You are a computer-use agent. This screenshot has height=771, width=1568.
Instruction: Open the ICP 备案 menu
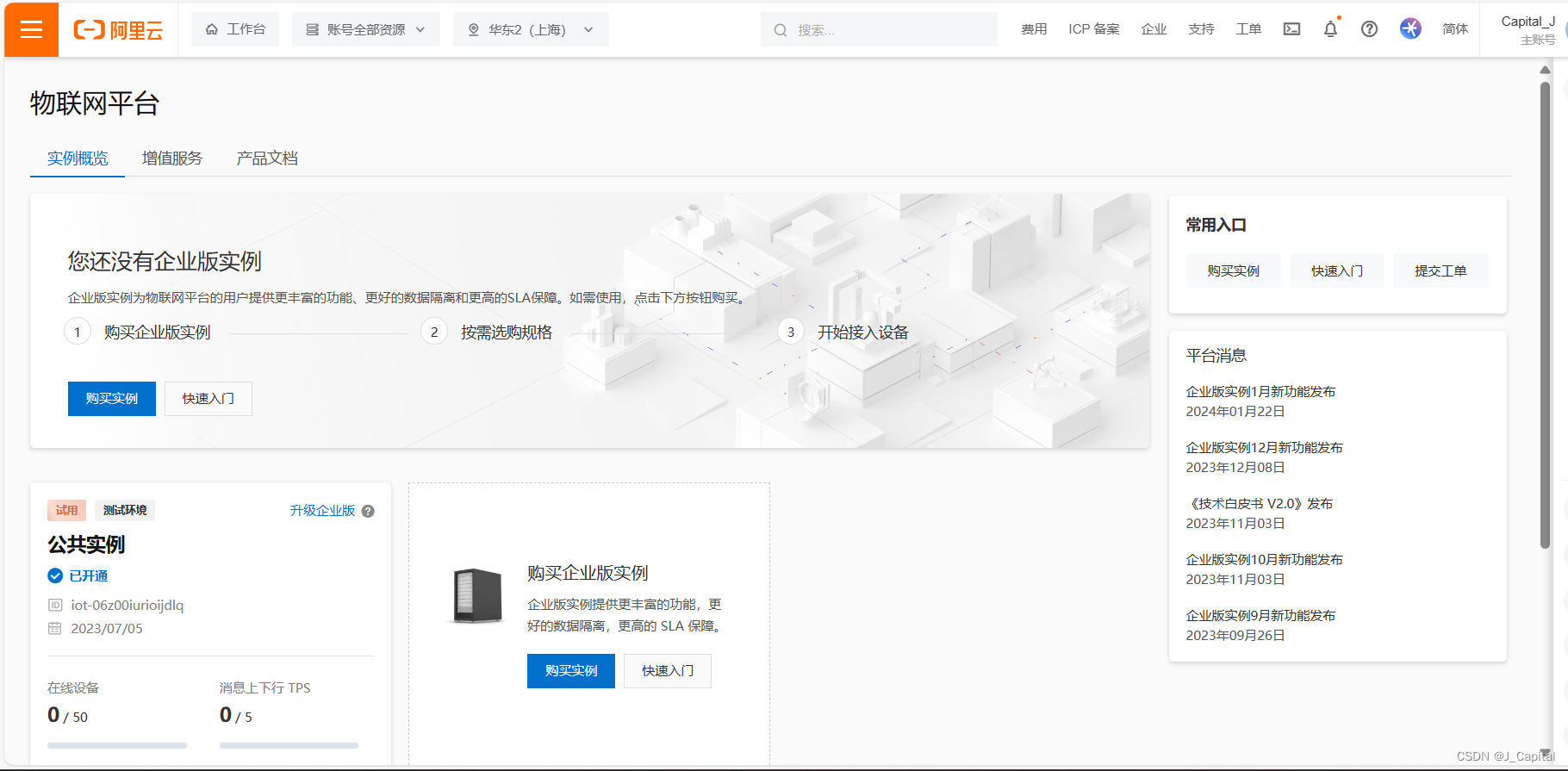[x=1094, y=29]
